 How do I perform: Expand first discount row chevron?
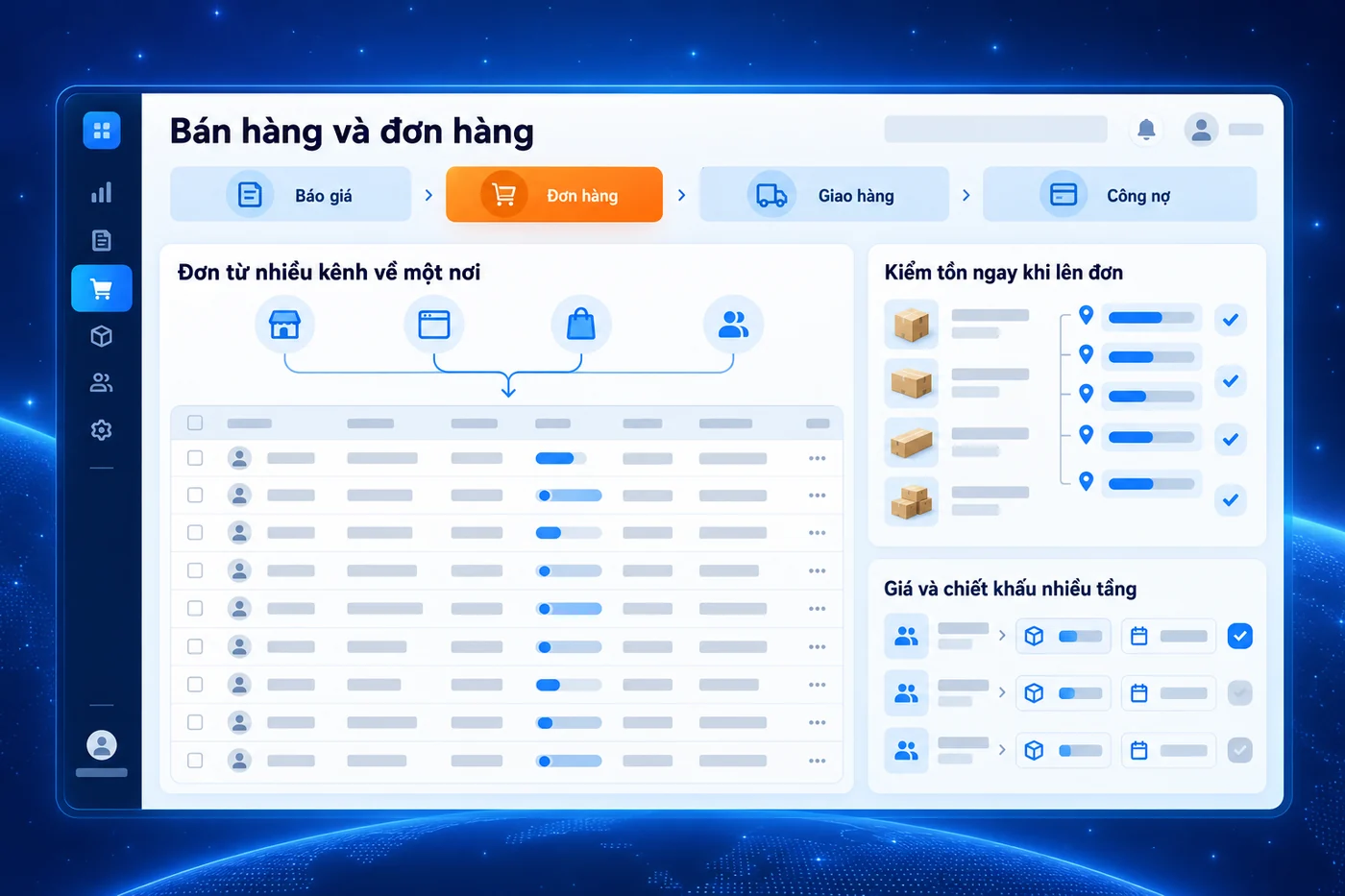click(1002, 636)
